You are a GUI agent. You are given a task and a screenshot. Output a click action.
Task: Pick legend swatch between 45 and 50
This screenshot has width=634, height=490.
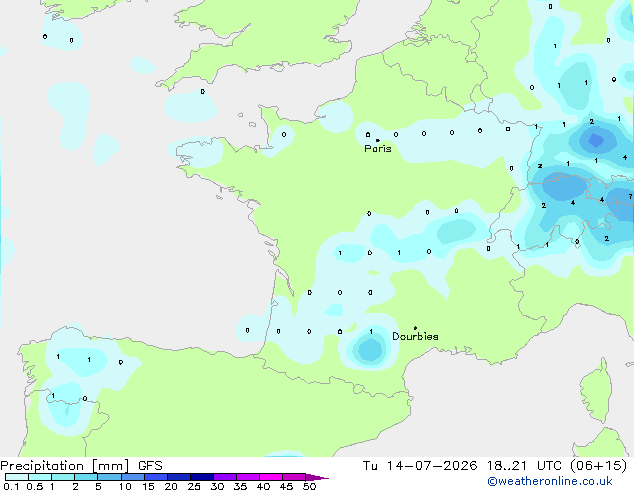coord(294,477)
